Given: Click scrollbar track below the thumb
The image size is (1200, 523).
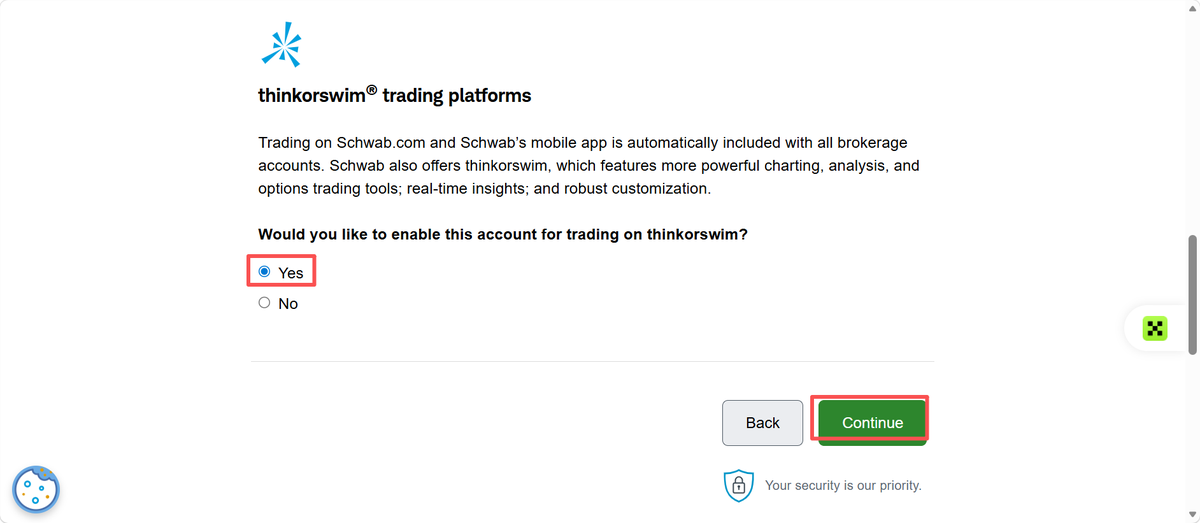Looking at the screenshot, I should pyautogui.click(x=1192, y=438).
